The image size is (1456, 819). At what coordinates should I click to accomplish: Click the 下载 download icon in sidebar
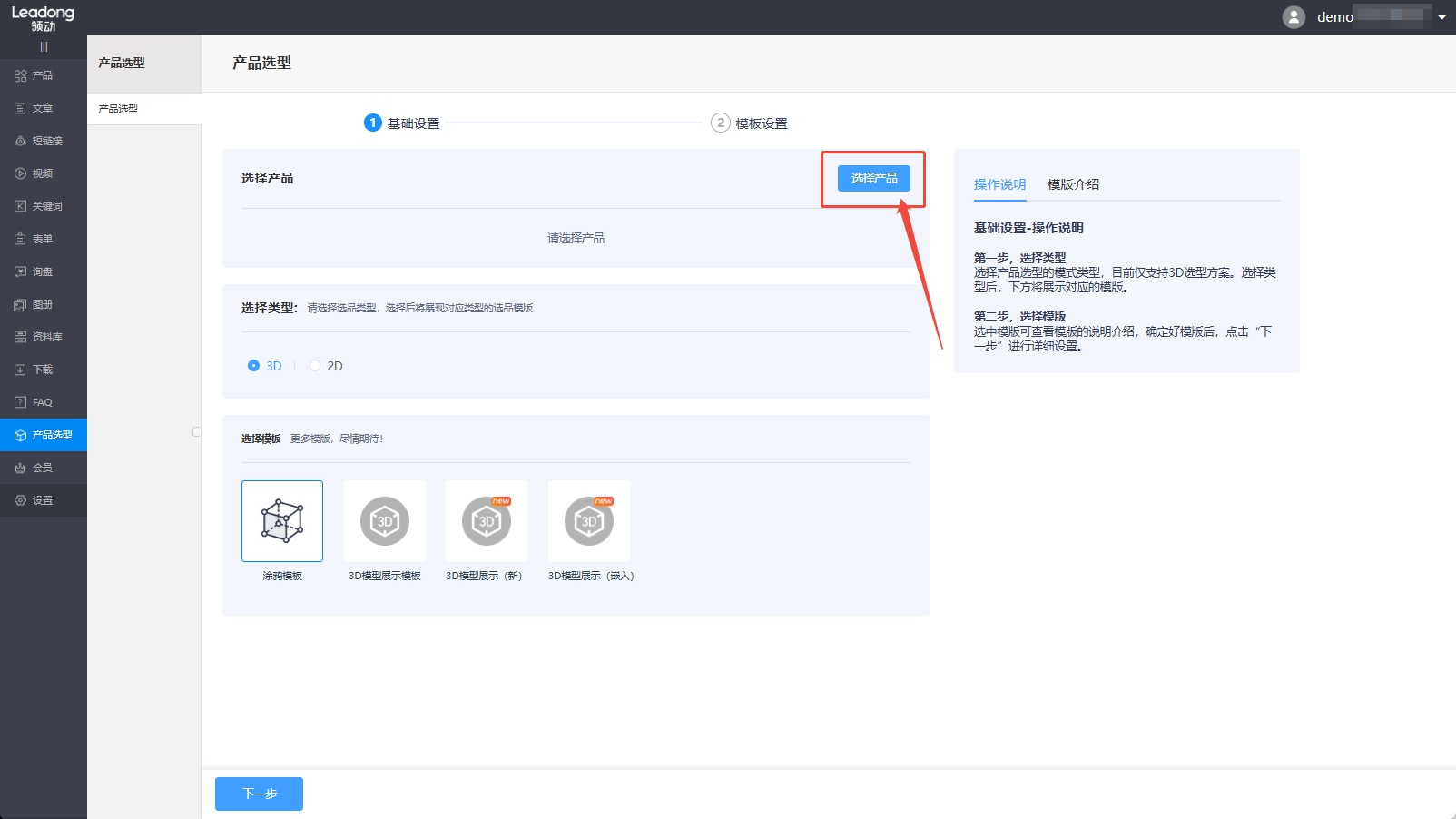click(20, 370)
